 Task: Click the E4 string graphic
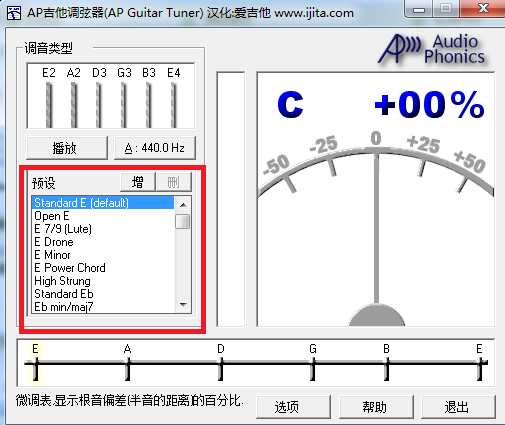(174, 105)
